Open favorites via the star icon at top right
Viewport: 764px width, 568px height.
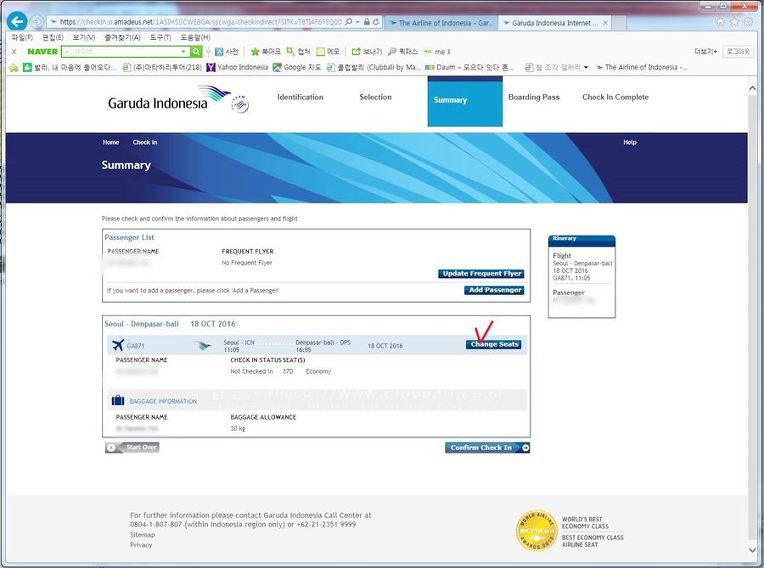734,22
